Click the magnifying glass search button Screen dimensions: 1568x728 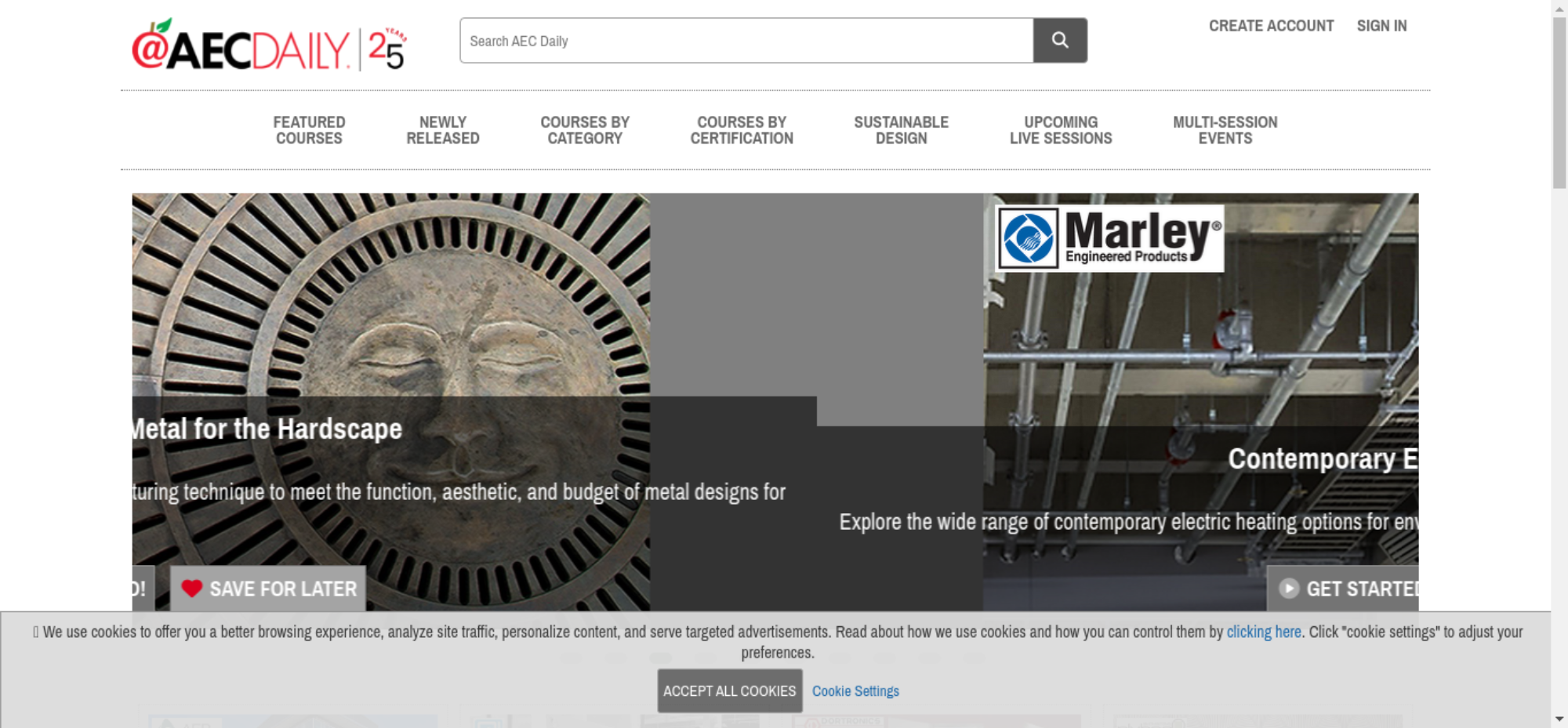coord(1059,41)
